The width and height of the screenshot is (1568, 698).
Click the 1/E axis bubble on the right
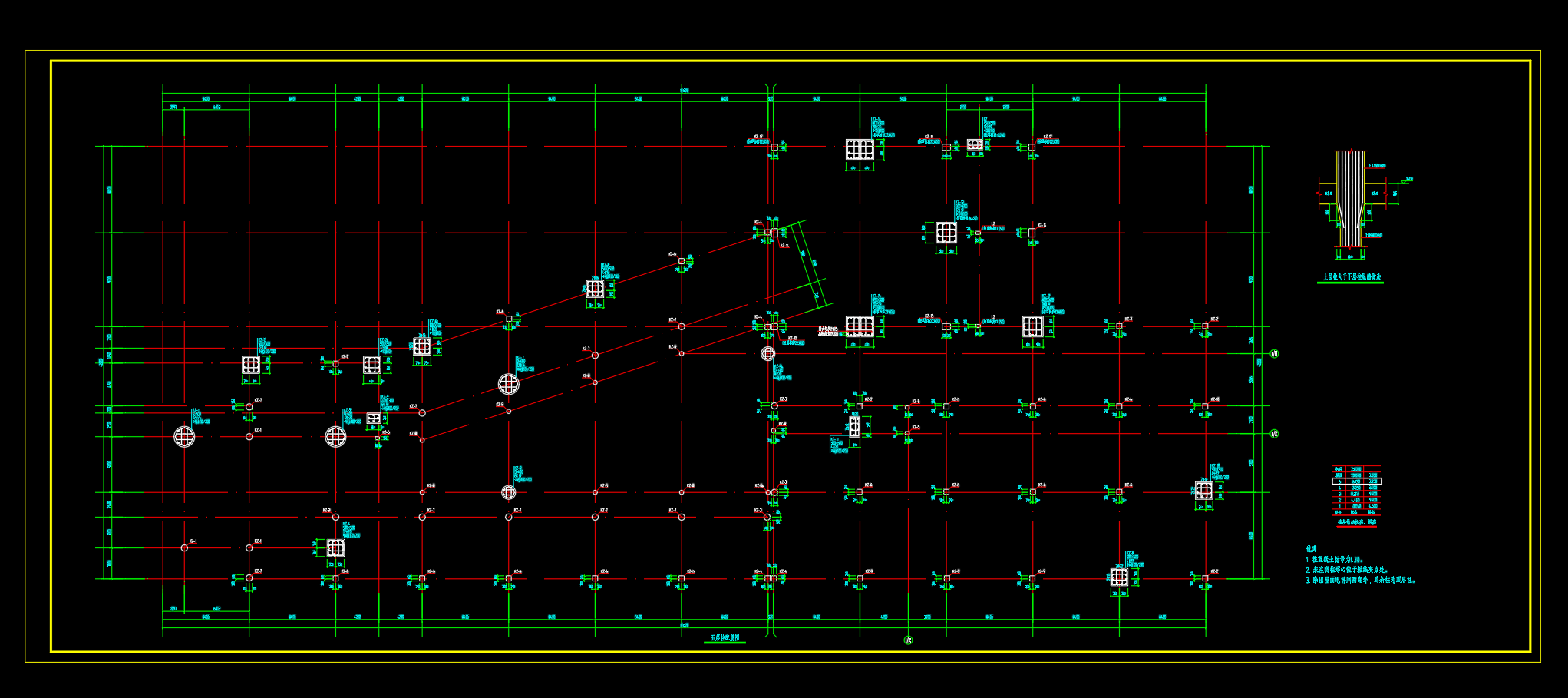[x=1275, y=434]
